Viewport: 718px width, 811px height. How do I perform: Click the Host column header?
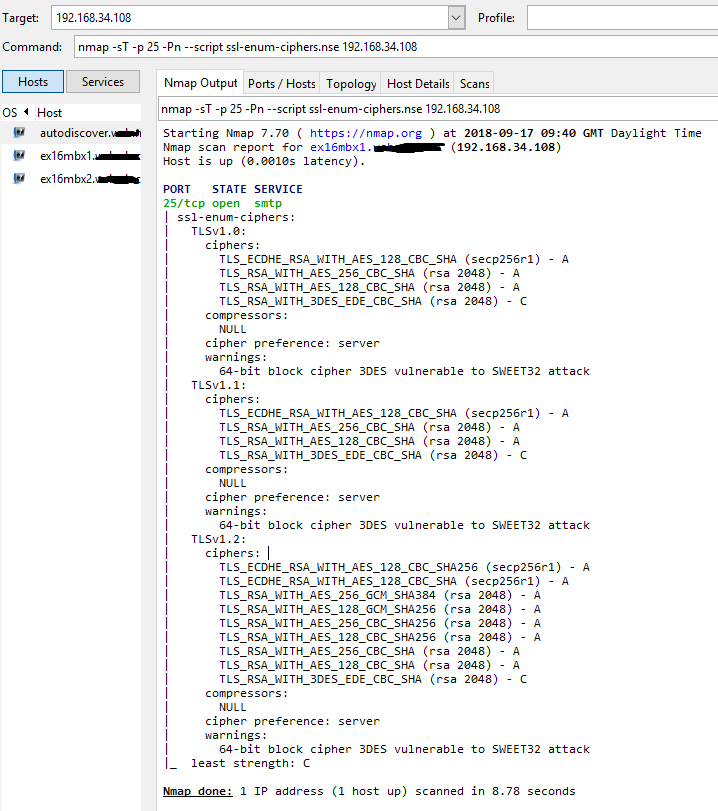click(x=50, y=113)
